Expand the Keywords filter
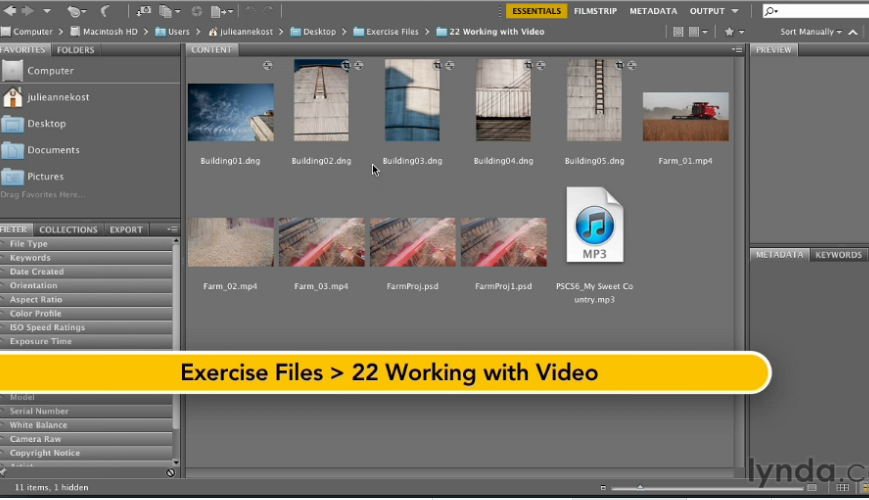This screenshot has height=500, width=869. tap(86, 258)
